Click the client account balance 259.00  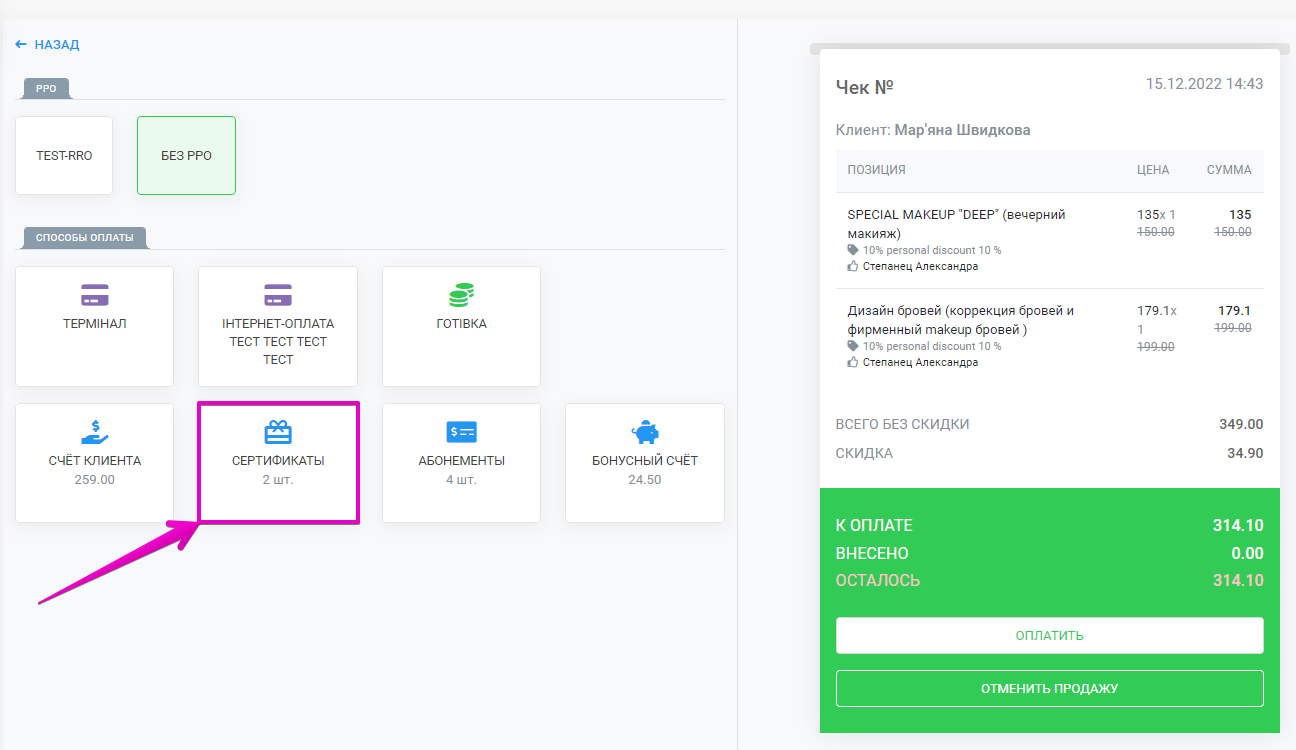coord(95,480)
